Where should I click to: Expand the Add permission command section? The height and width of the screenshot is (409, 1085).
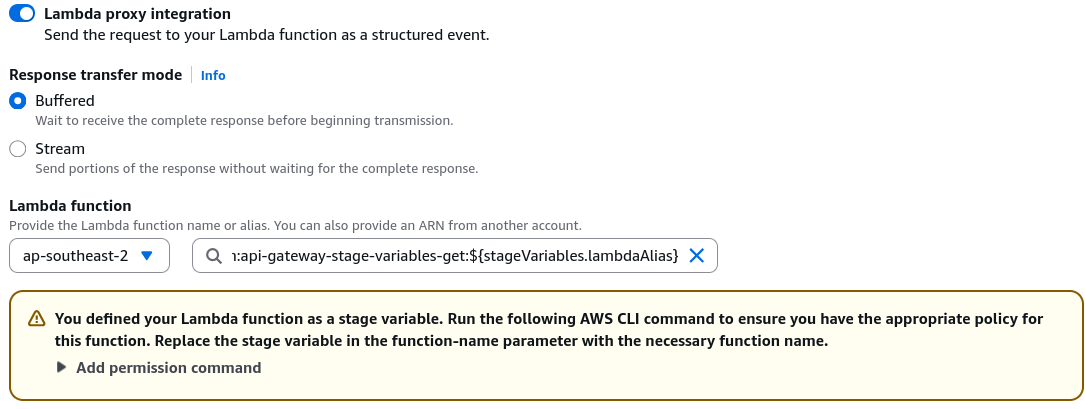click(x=168, y=367)
